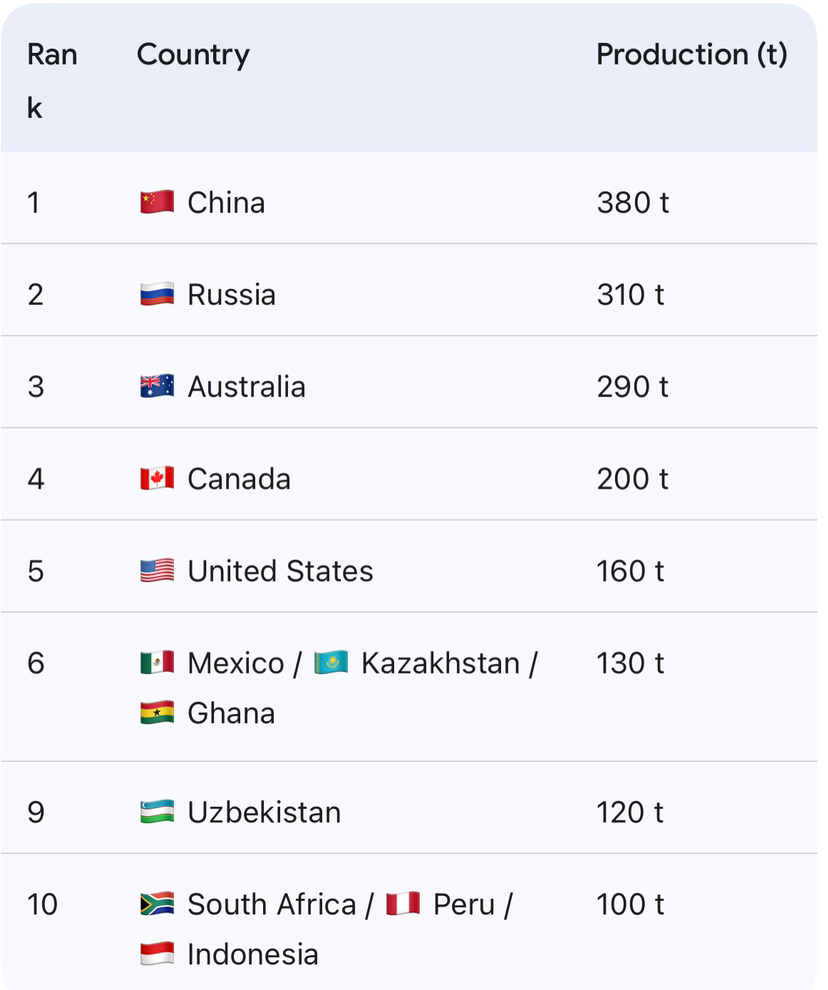Image resolution: width=828 pixels, height=990 pixels.
Task: Click the Kazakhstan flag icon
Action: point(331,663)
